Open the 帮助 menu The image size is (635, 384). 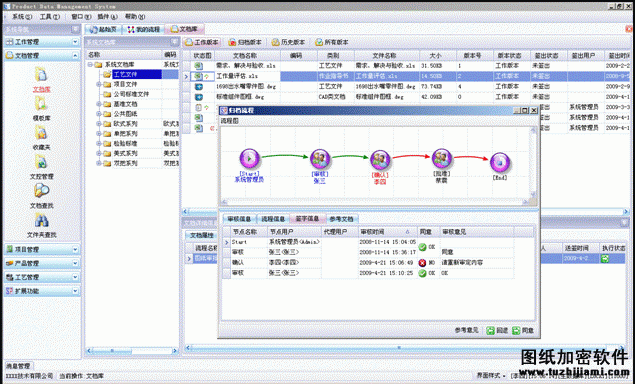coord(135,17)
